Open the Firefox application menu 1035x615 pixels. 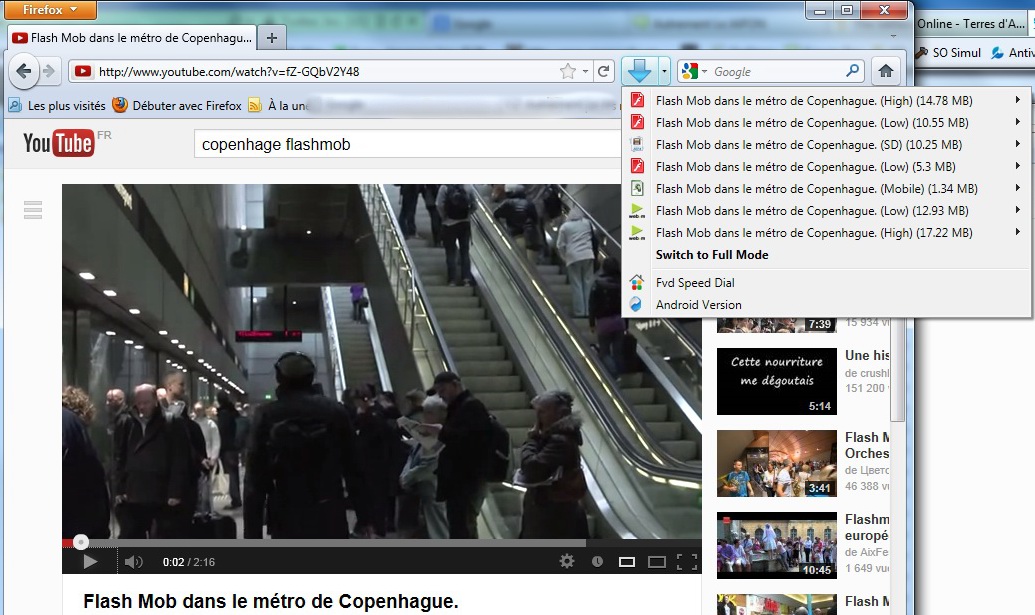coord(50,10)
